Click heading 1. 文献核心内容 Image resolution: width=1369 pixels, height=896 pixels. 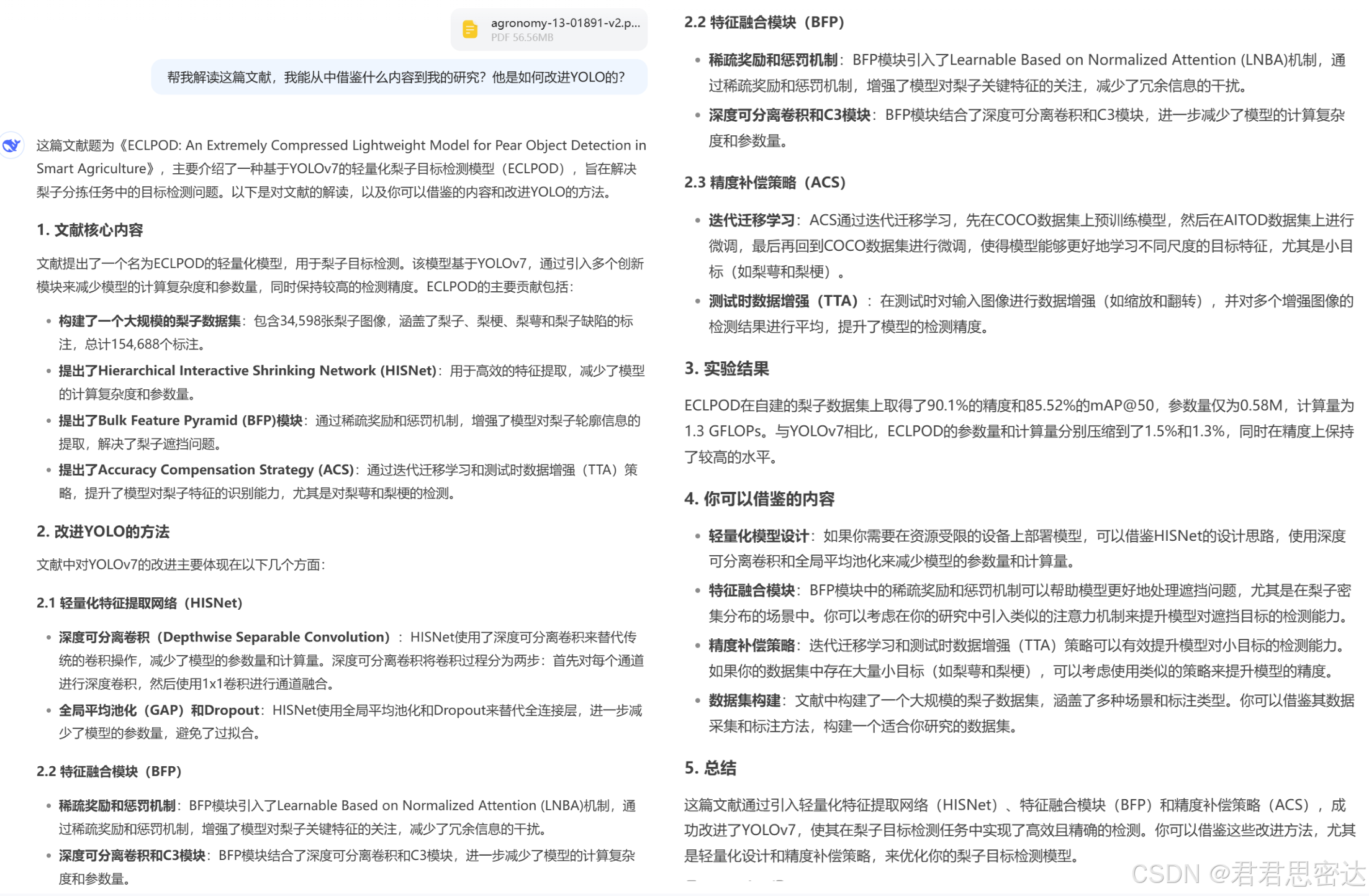(x=89, y=230)
